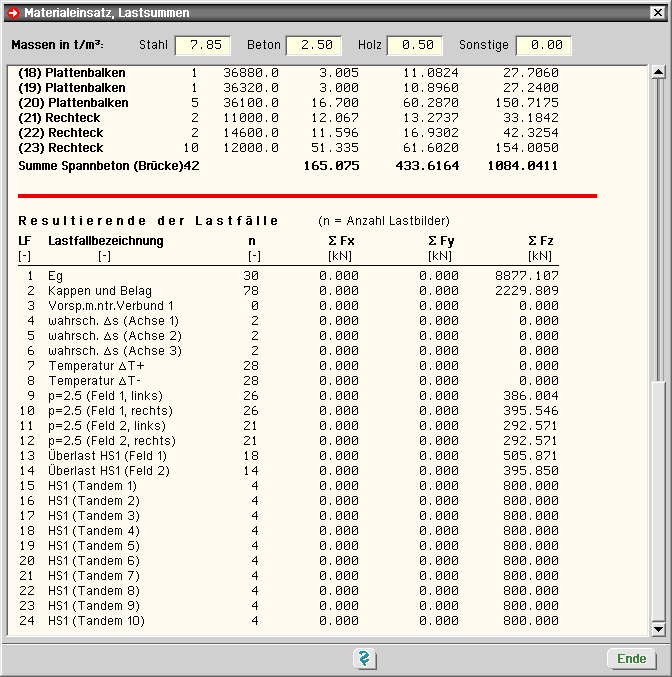The width and height of the screenshot is (672, 677).
Task: Click the help question mark icon
Action: (364, 659)
